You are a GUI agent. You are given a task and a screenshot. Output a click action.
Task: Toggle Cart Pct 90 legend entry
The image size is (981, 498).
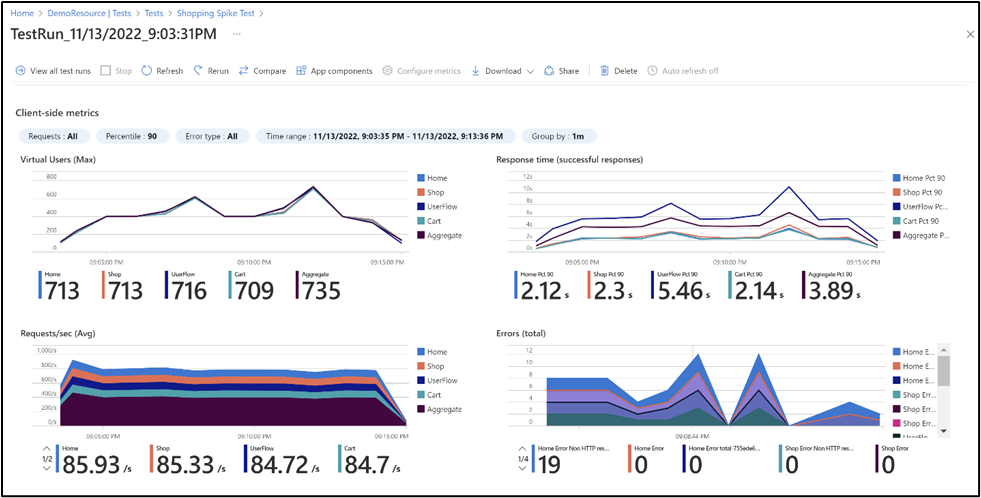(917, 221)
